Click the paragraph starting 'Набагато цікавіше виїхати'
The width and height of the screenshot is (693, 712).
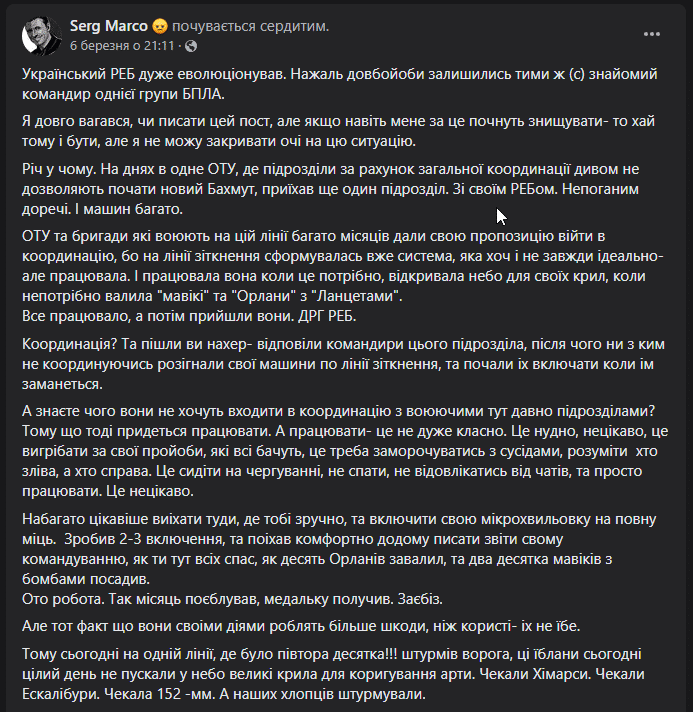pyautogui.click(x=339, y=549)
